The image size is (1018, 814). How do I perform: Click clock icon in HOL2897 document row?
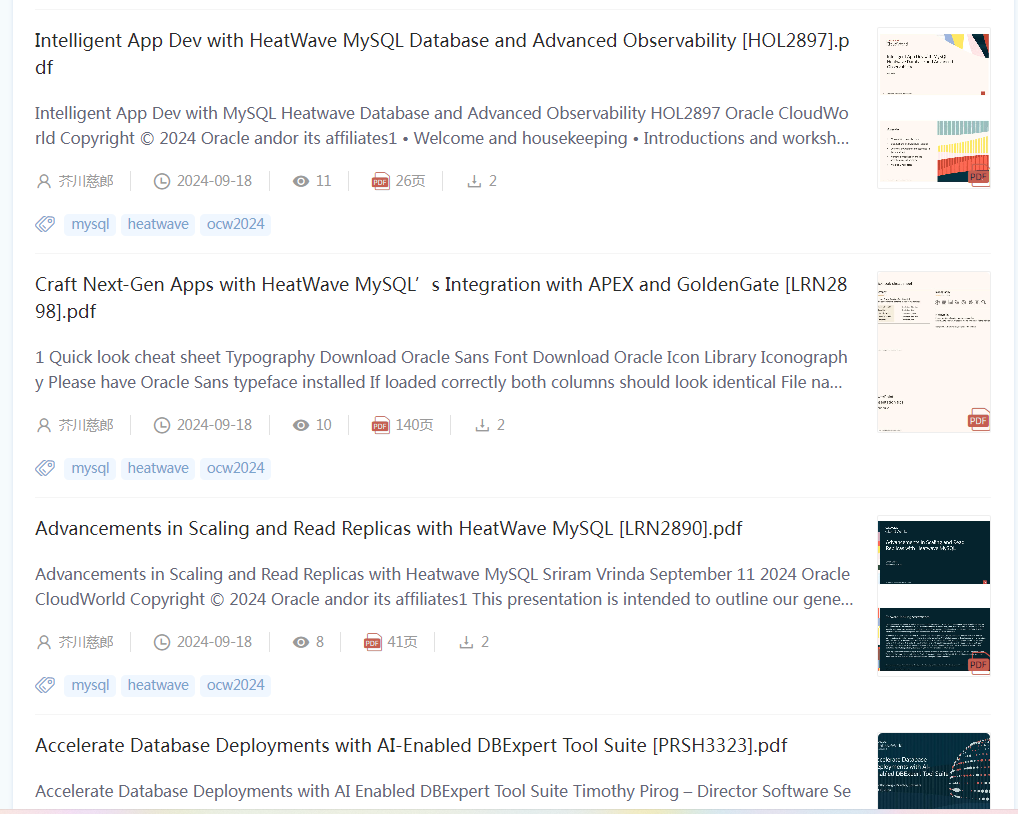point(162,181)
